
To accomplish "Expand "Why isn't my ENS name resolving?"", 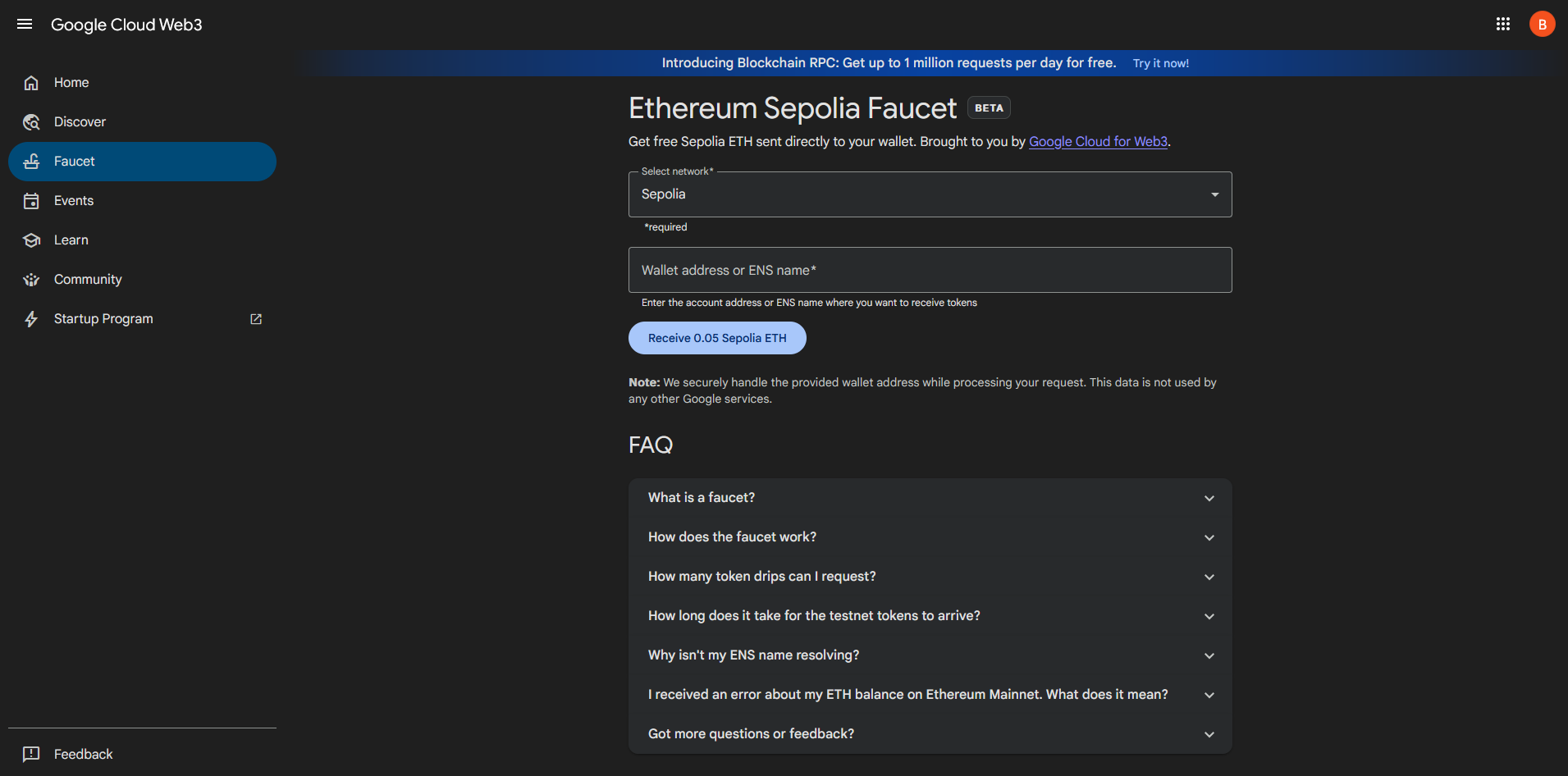I will pos(930,655).
